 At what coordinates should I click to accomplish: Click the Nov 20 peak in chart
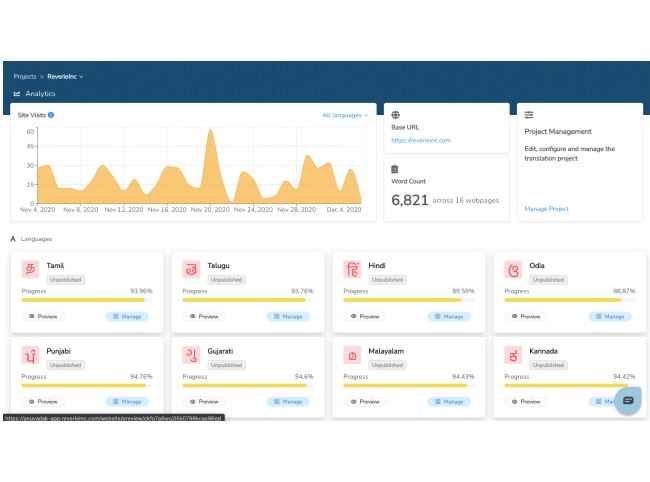(211, 132)
